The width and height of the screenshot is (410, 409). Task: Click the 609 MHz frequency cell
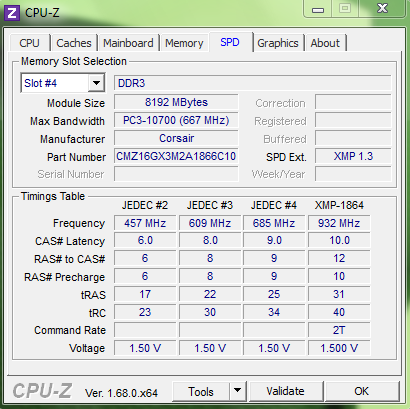(x=210, y=223)
